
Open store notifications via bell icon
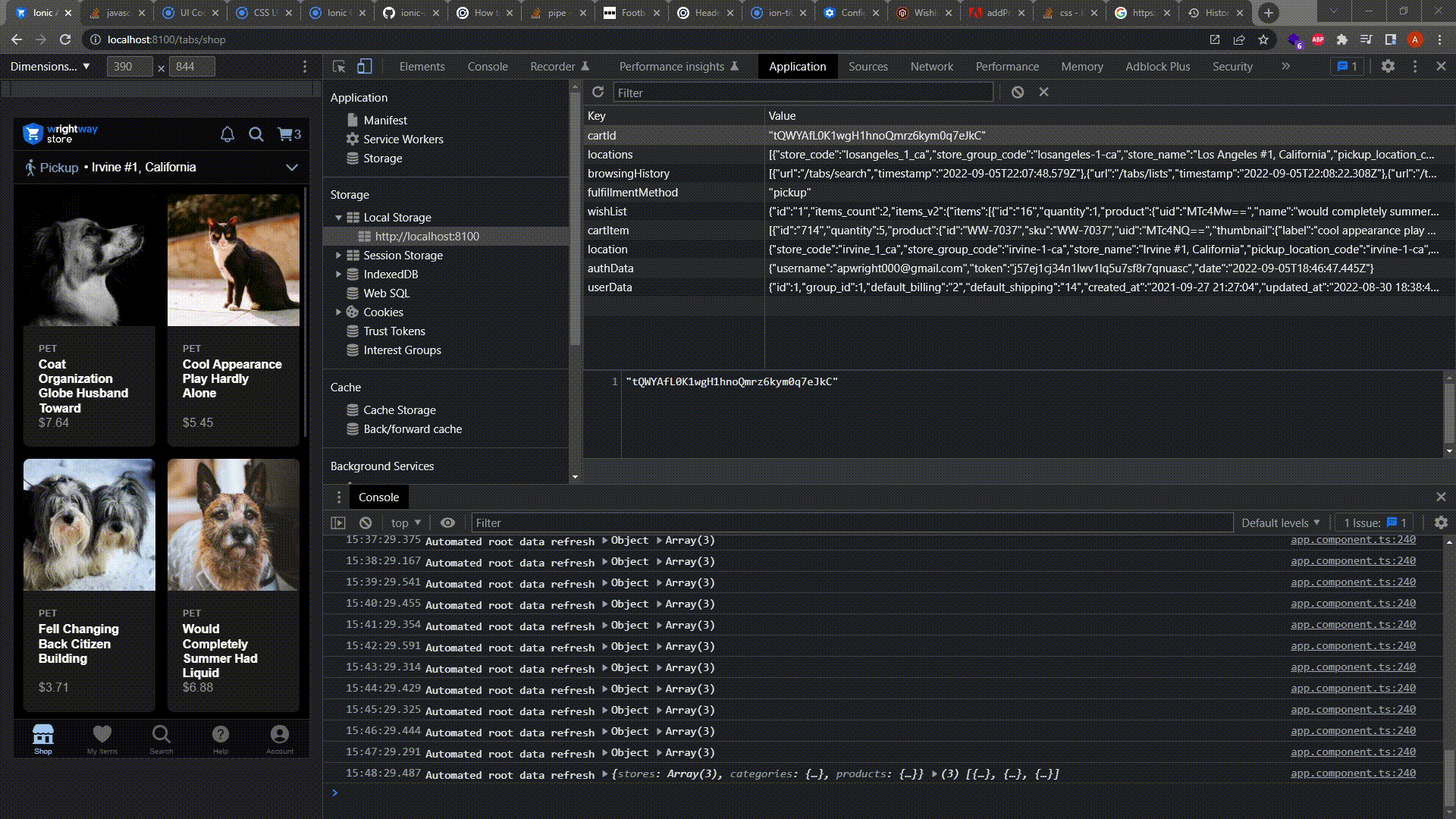226,134
